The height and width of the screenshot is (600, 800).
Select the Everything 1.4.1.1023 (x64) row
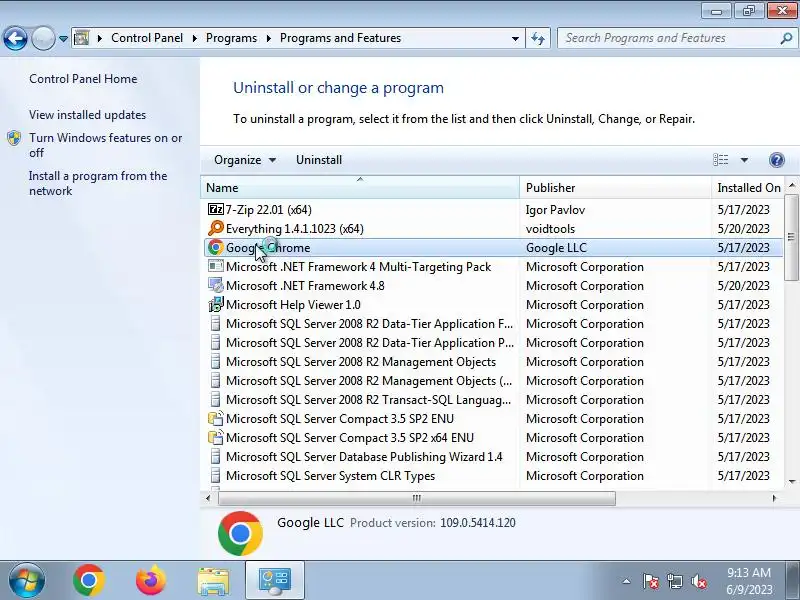tap(493, 229)
